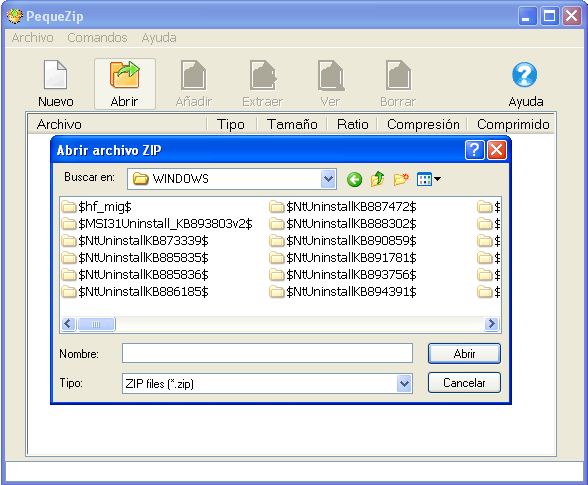This screenshot has height=485, width=588.
Task: Sort by the Archivo column header
Action: (x=117, y=124)
